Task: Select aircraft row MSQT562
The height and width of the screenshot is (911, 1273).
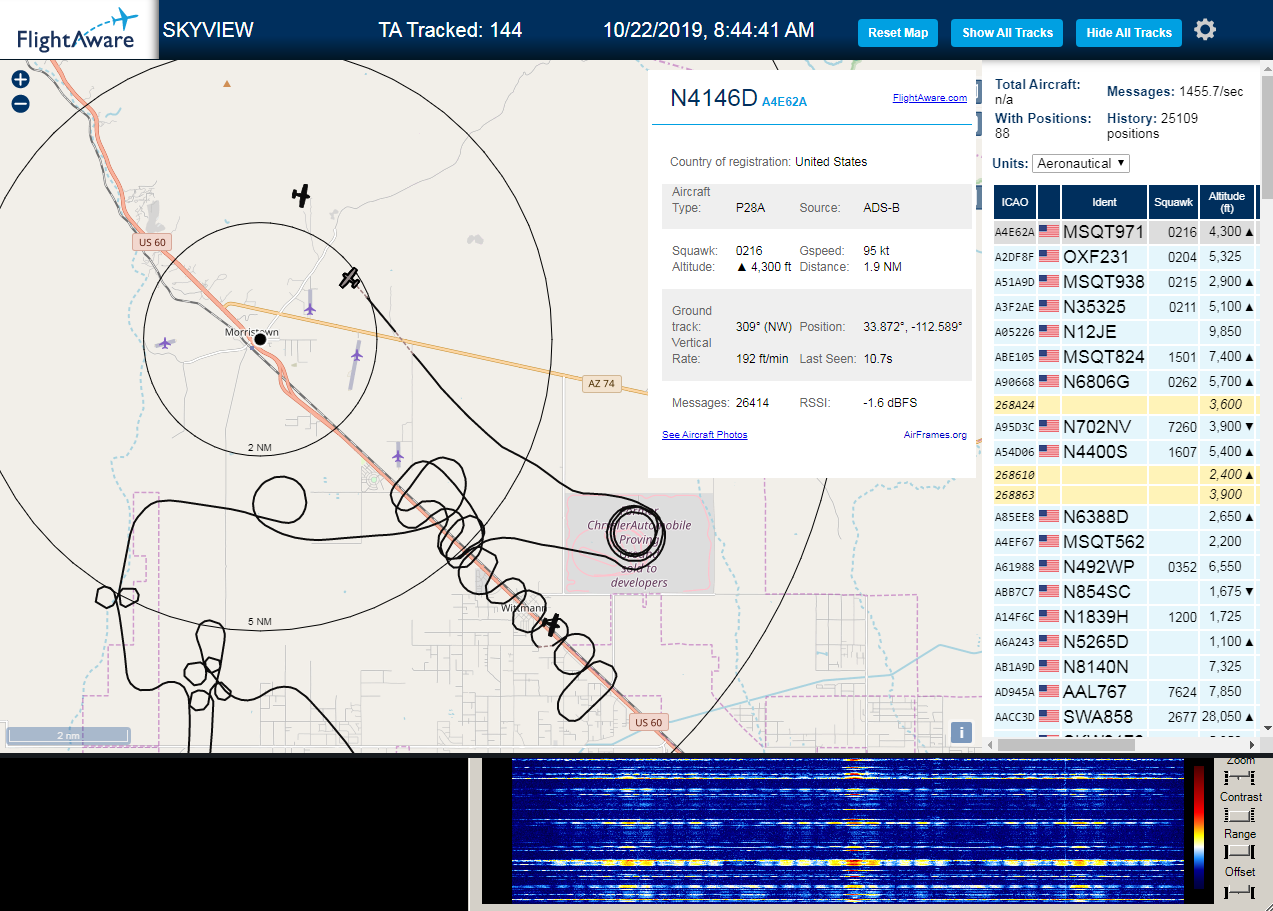Action: tap(1124, 542)
